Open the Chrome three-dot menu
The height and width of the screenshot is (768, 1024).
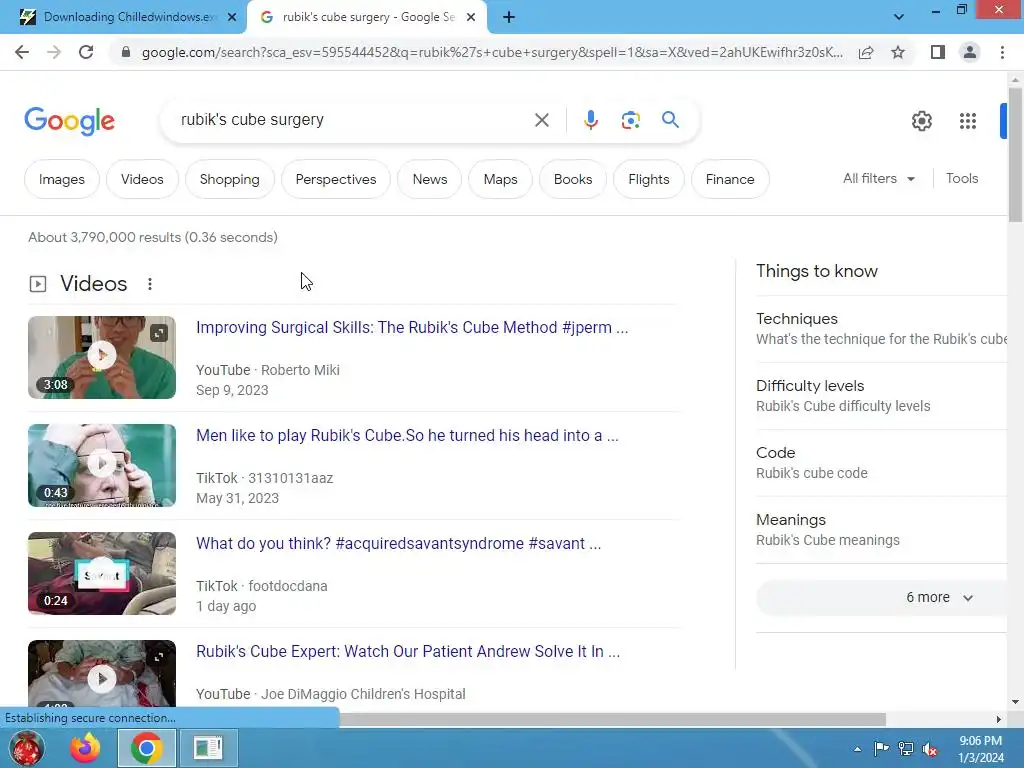coord(1002,52)
